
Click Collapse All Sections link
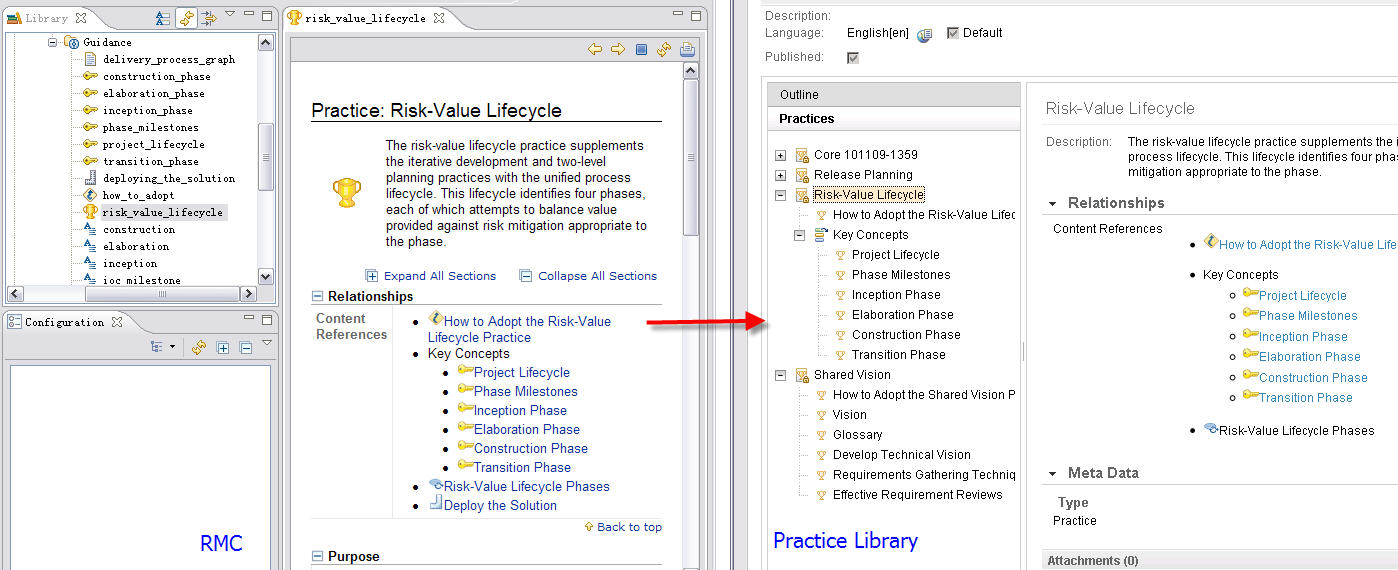click(x=597, y=276)
